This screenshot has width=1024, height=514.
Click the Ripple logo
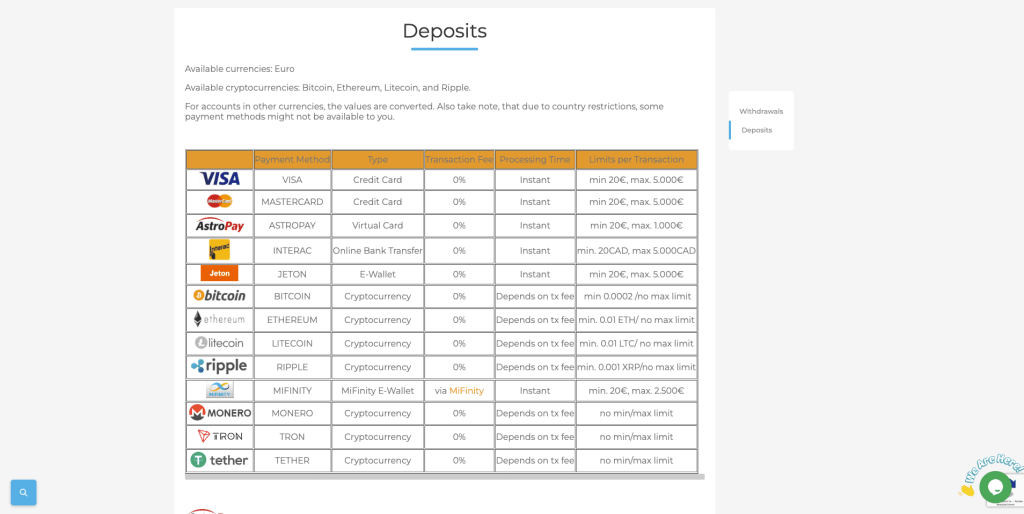coord(219,366)
